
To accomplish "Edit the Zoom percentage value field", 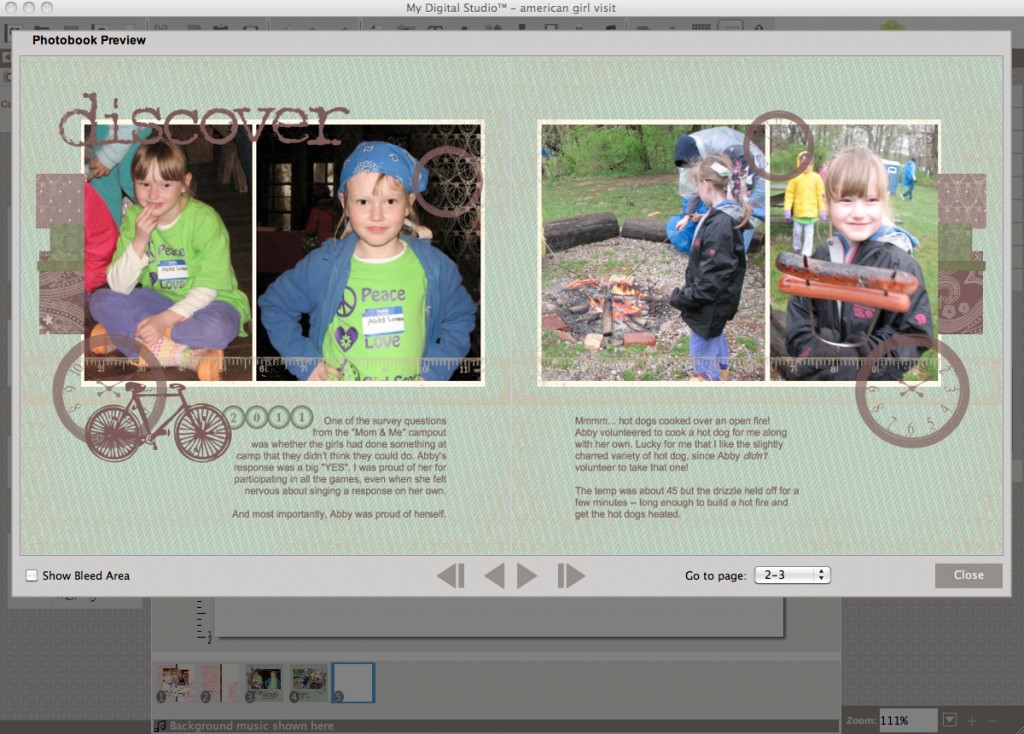I will [x=908, y=720].
